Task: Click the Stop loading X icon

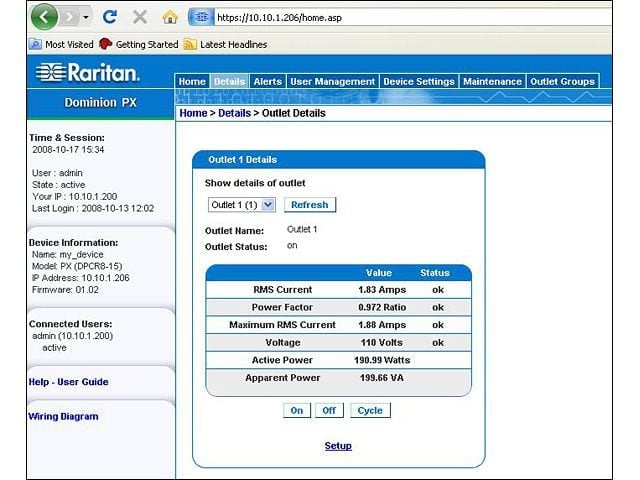Action: [140, 17]
